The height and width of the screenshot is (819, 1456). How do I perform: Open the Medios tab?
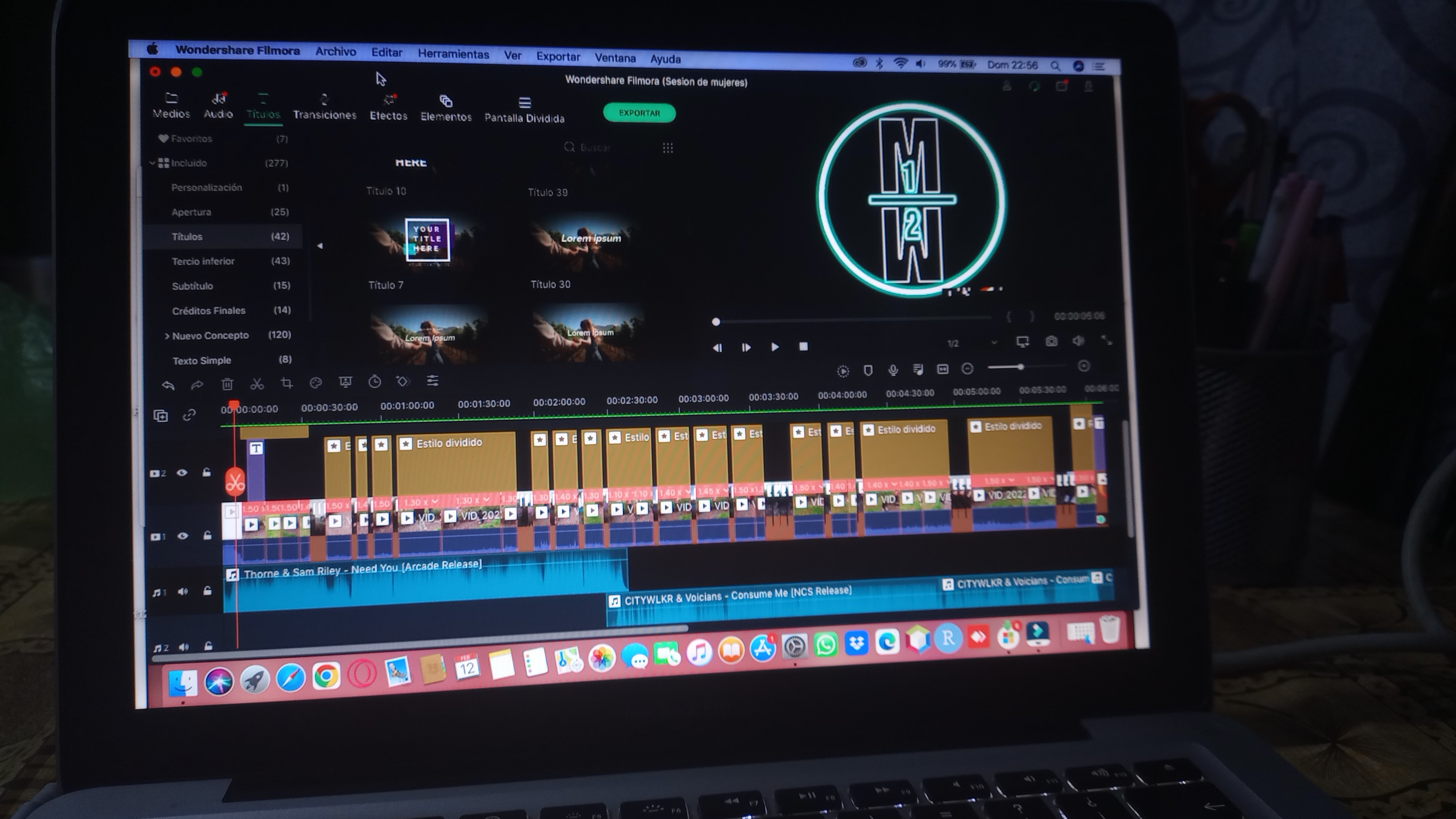pos(171,106)
